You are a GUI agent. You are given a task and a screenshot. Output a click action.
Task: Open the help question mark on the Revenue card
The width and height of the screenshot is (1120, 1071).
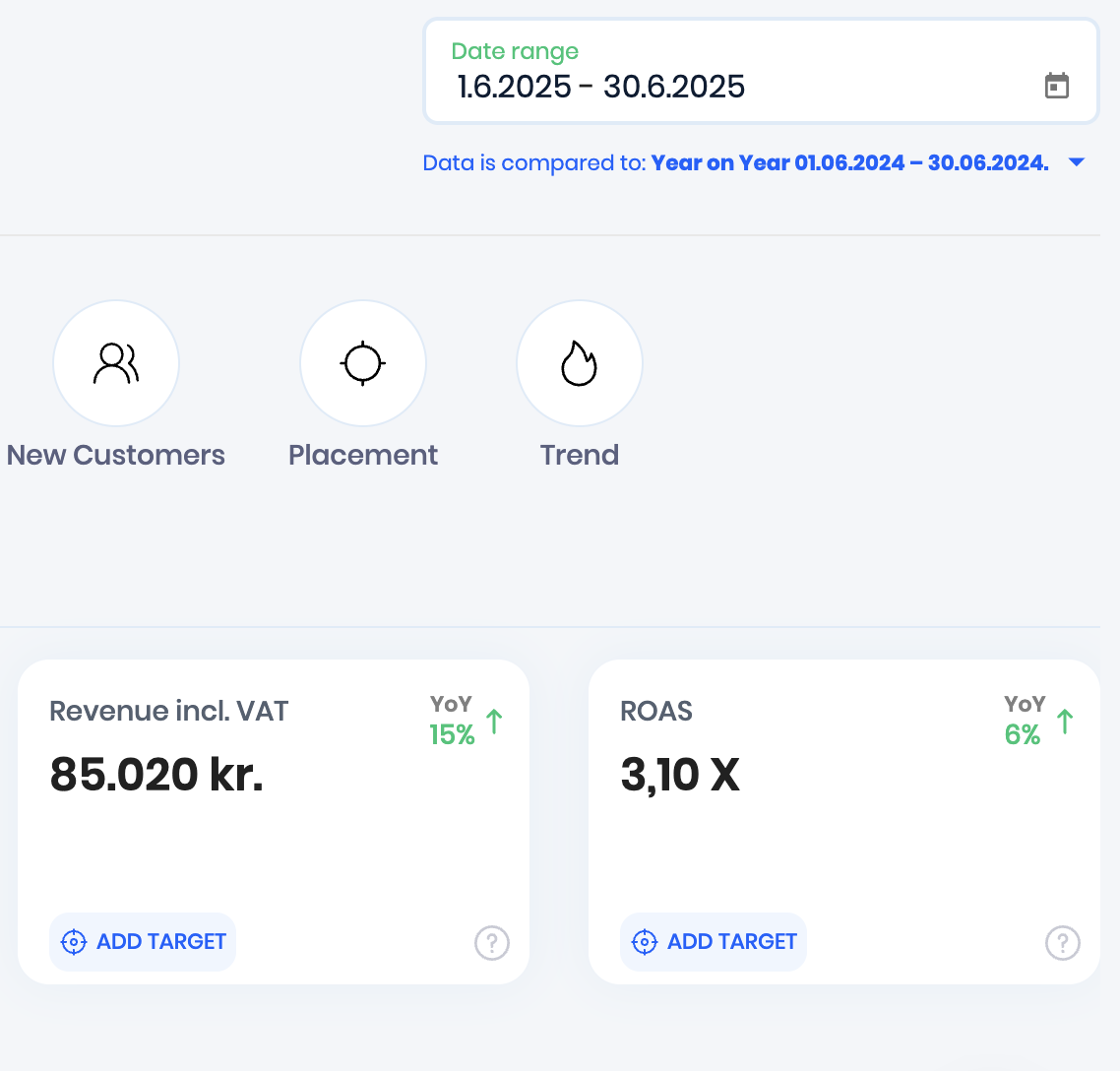(x=491, y=942)
